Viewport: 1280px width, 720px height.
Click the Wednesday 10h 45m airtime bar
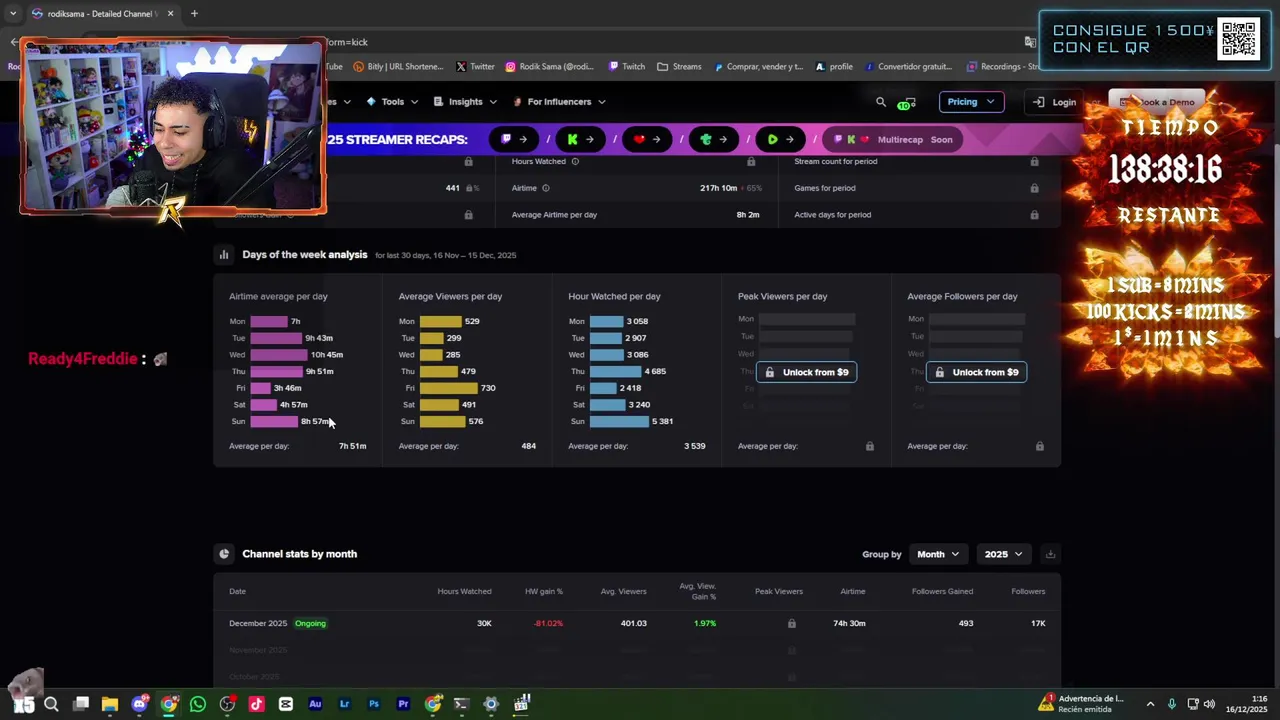click(279, 355)
